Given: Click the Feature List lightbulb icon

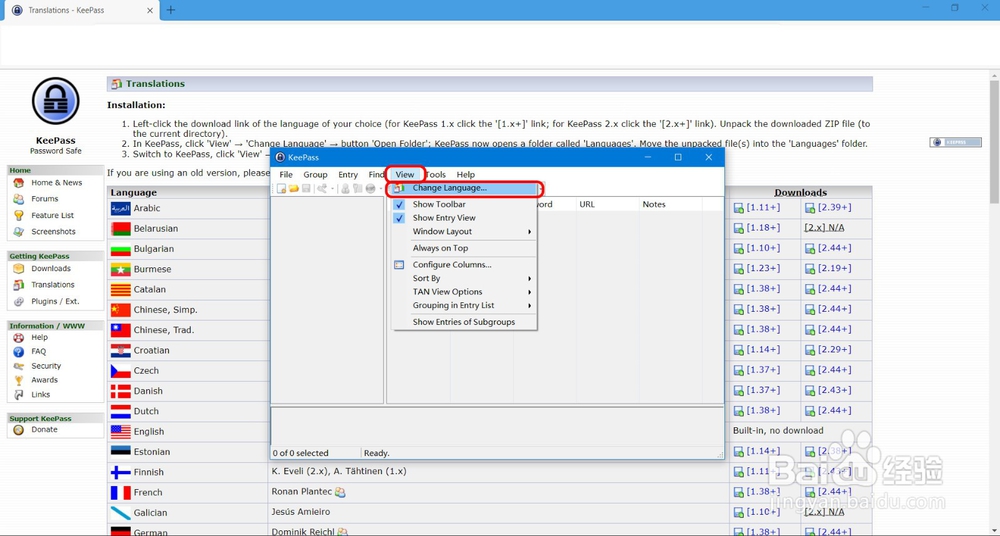Looking at the screenshot, I should coord(18,216).
